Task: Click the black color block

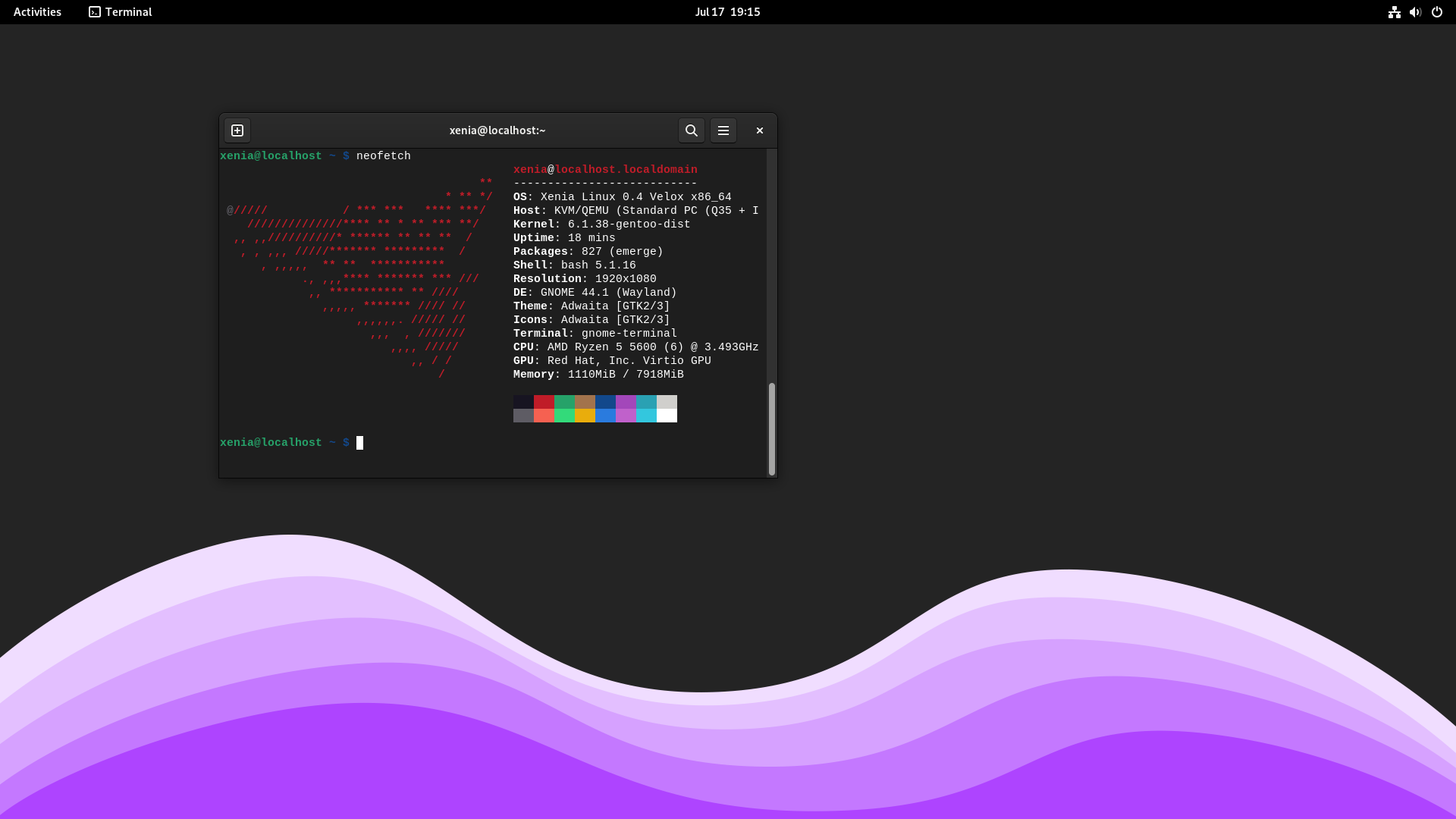Action: click(x=523, y=402)
